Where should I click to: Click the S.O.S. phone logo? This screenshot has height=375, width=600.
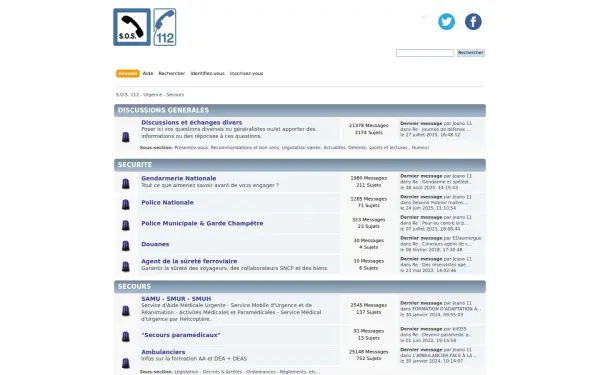(132, 27)
